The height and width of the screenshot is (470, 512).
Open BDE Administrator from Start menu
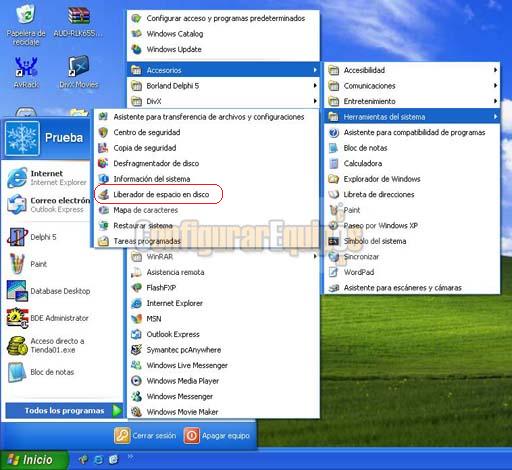coord(48,318)
